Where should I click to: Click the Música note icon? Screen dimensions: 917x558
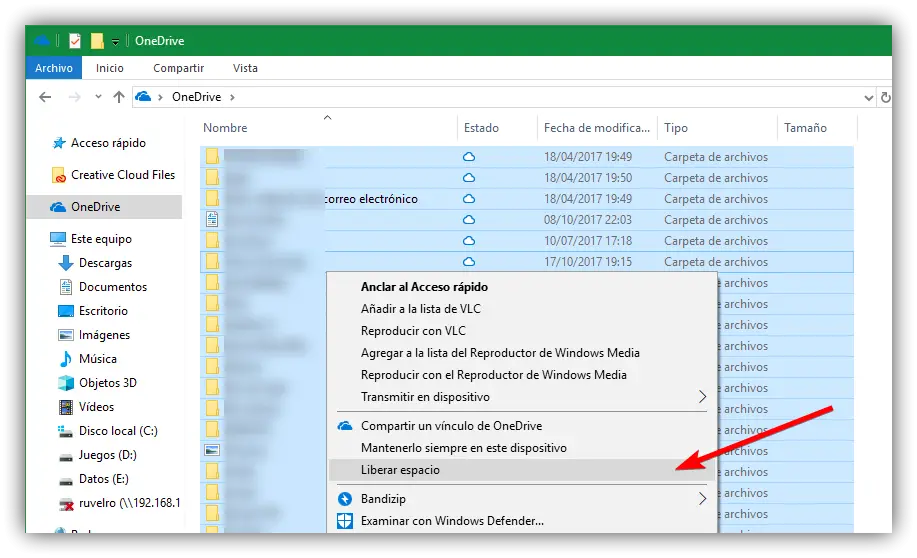coord(66,359)
